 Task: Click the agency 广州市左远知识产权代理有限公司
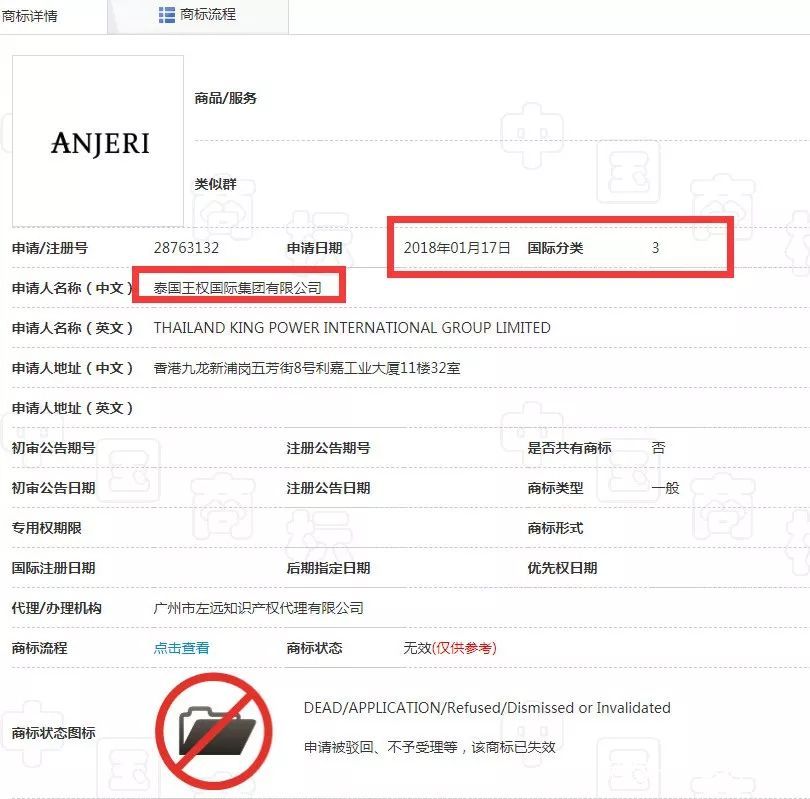tap(258, 607)
